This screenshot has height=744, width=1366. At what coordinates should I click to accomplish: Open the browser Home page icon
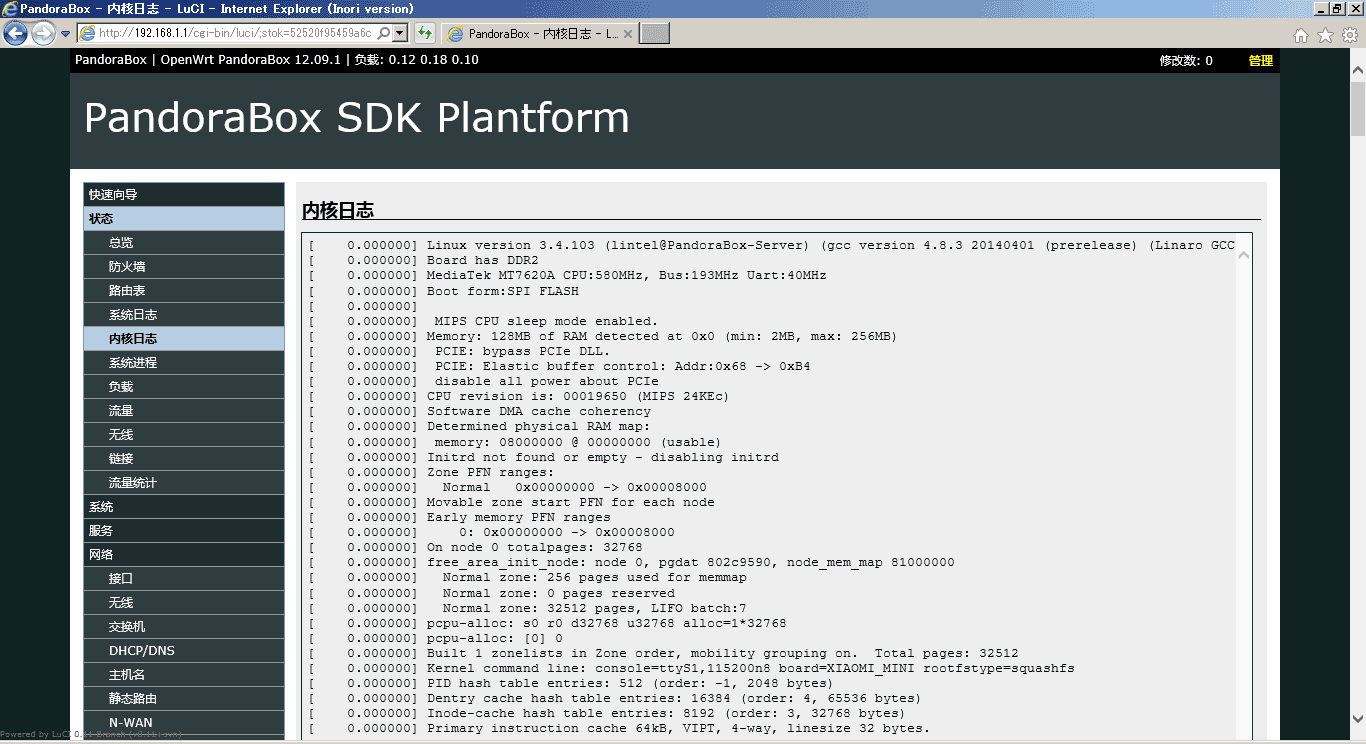1301,35
